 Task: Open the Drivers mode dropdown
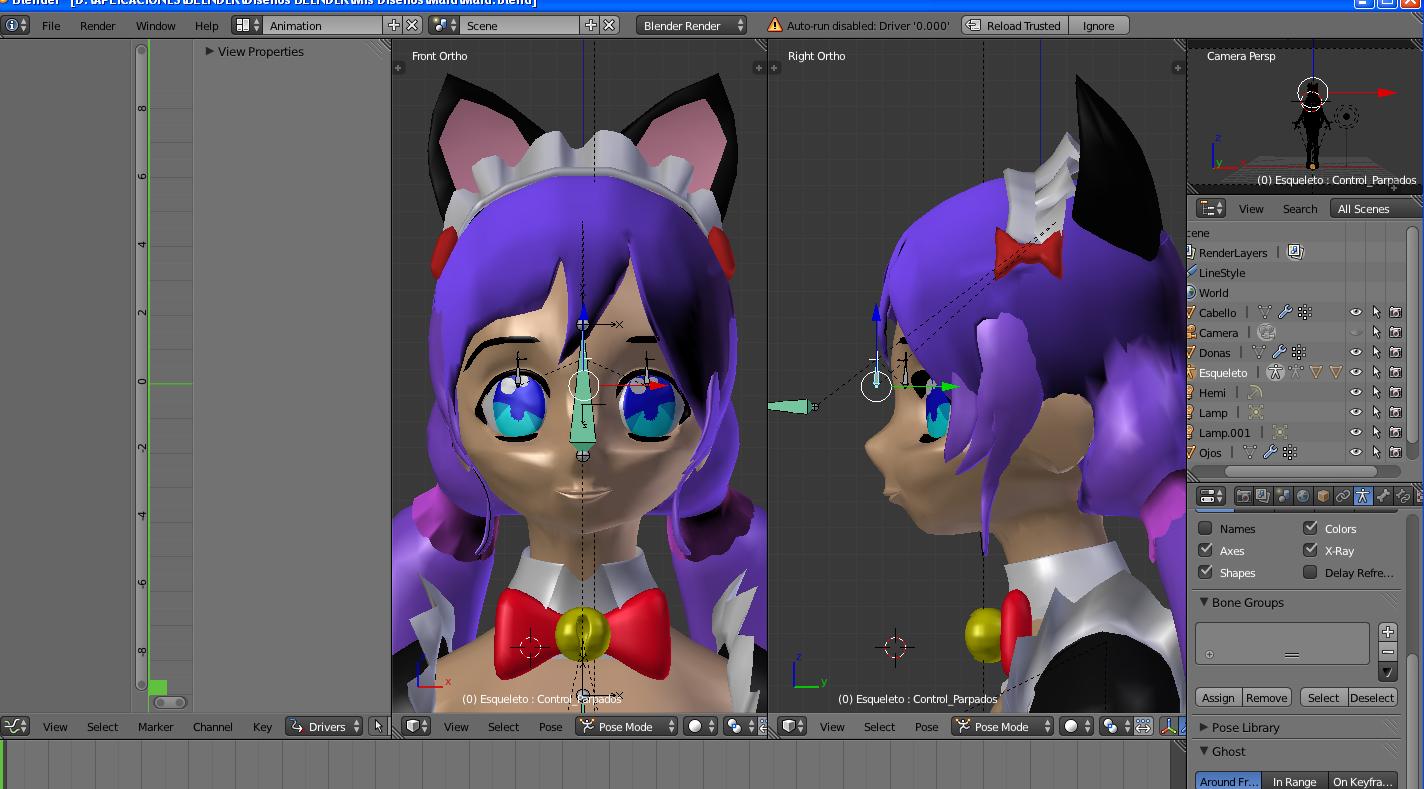[x=324, y=727]
